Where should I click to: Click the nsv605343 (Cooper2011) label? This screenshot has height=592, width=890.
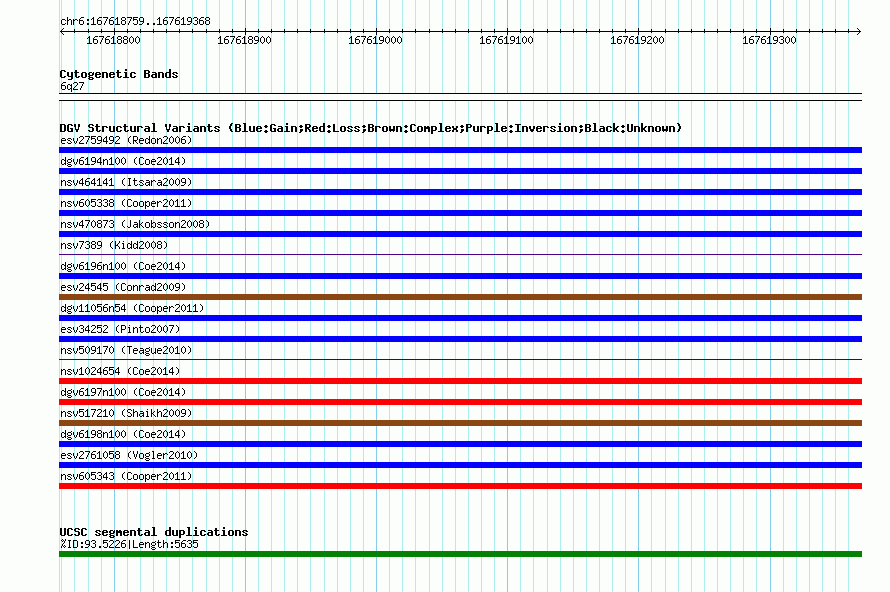[126, 476]
